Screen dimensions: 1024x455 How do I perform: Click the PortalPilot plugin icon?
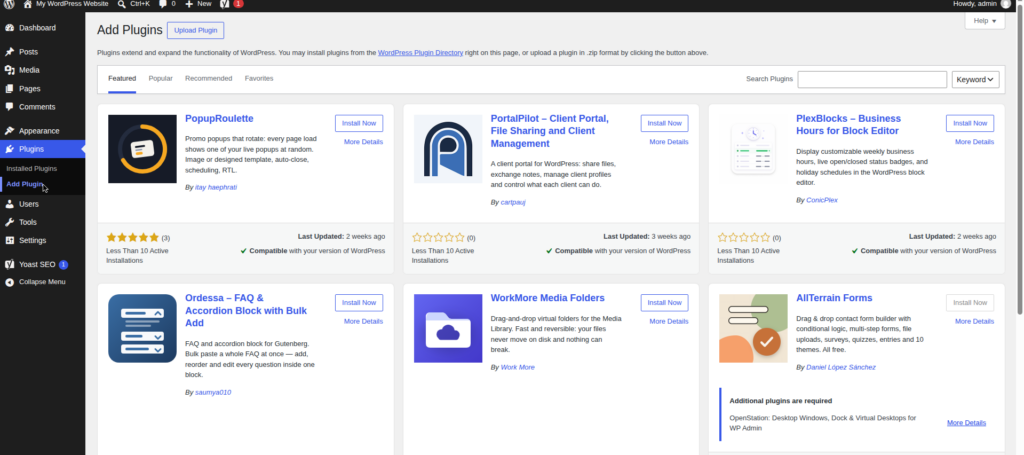[x=448, y=149]
